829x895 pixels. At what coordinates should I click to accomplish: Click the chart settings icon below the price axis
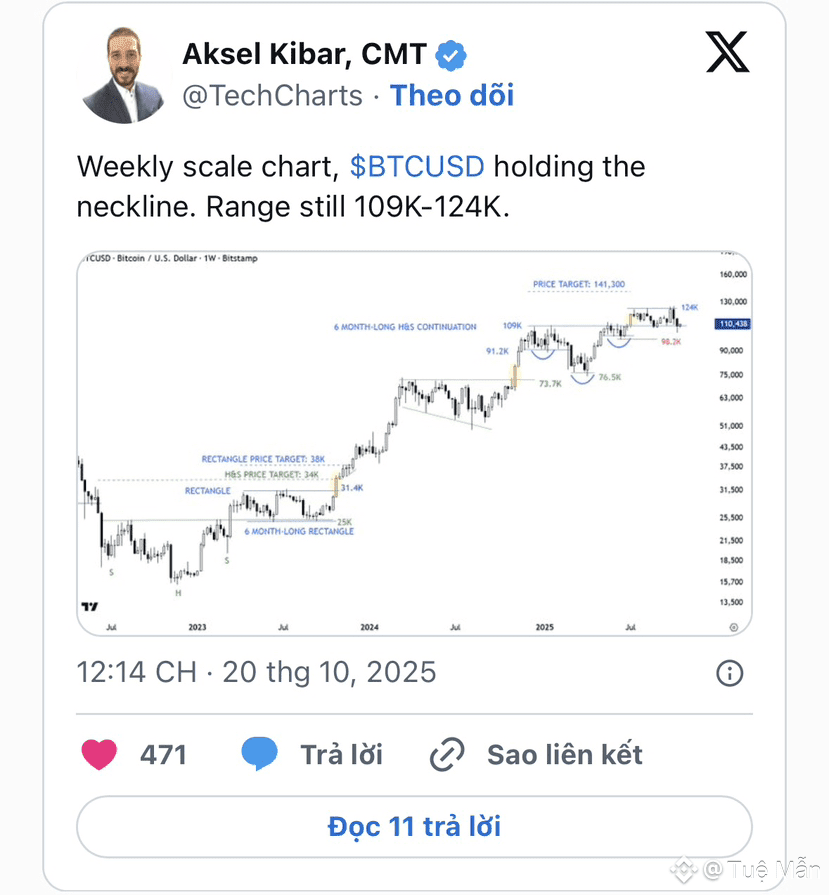(733, 626)
